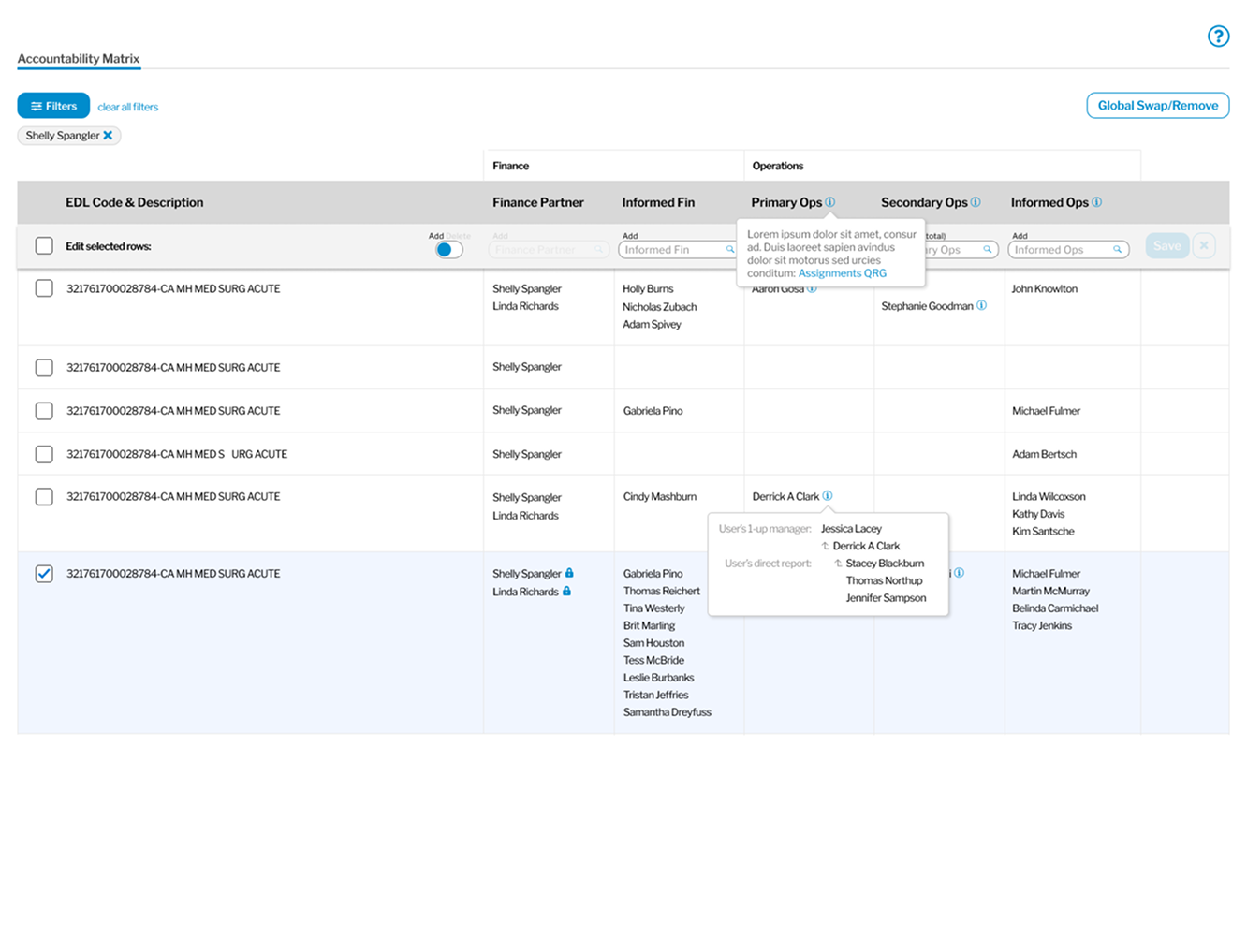This screenshot has width=1247, height=952.
Task: Click the Global Swap/Remove button
Action: click(x=1157, y=106)
